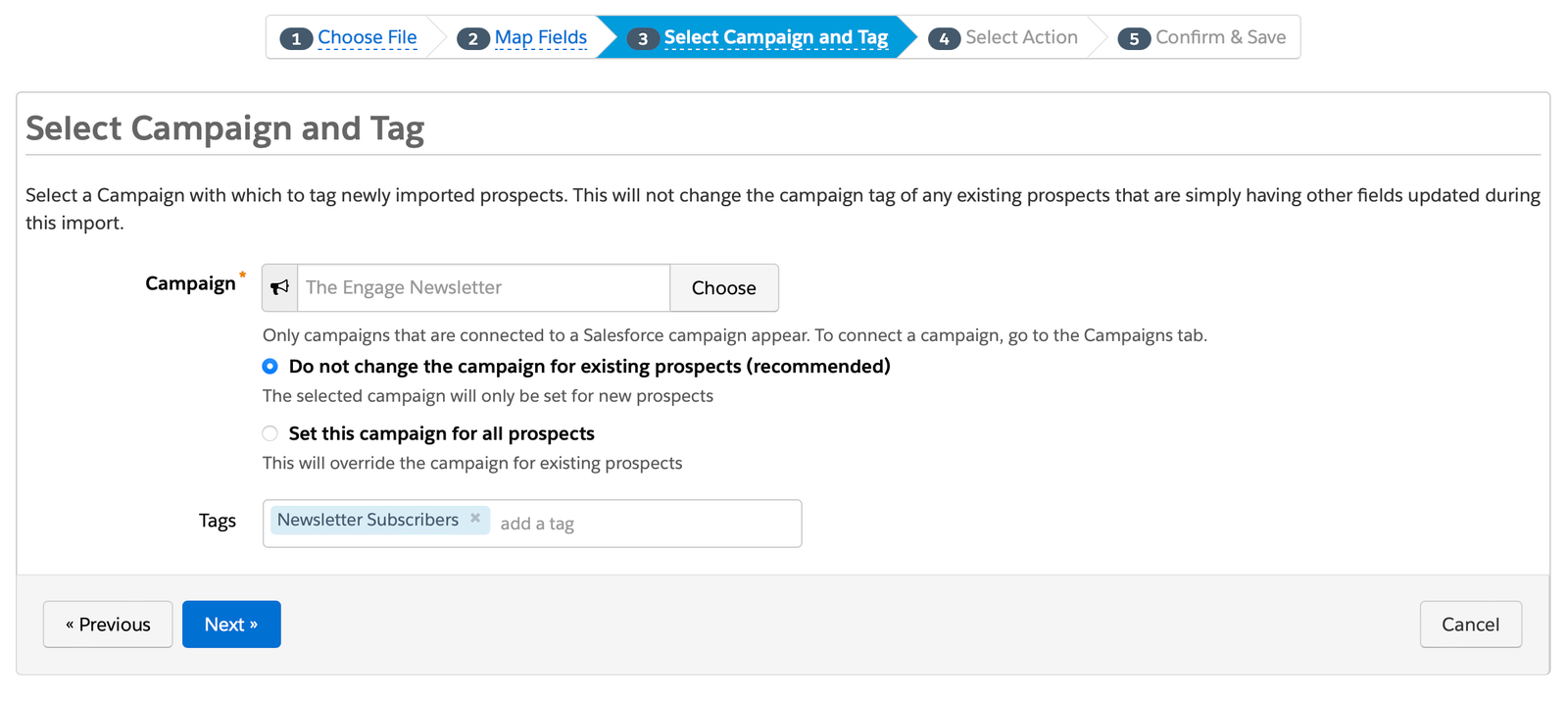The width and height of the screenshot is (1568, 702).
Task: Cancel the import wizard
Action: point(1470,625)
